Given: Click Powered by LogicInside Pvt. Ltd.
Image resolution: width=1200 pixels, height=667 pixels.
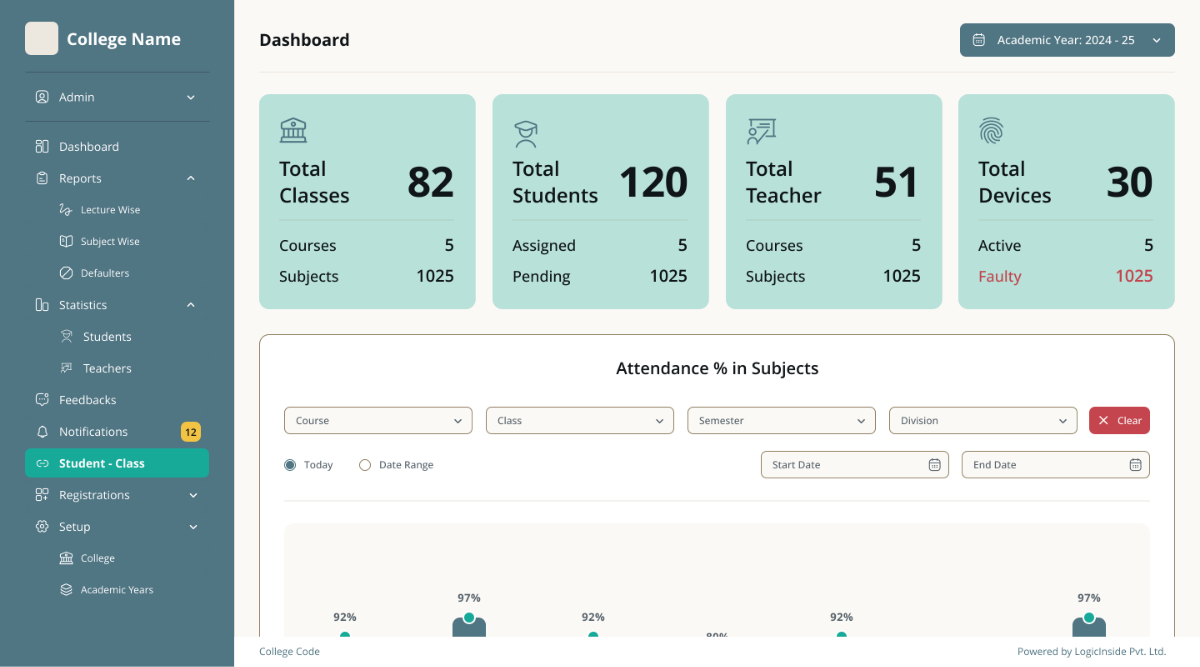Looking at the screenshot, I should 1092,652.
